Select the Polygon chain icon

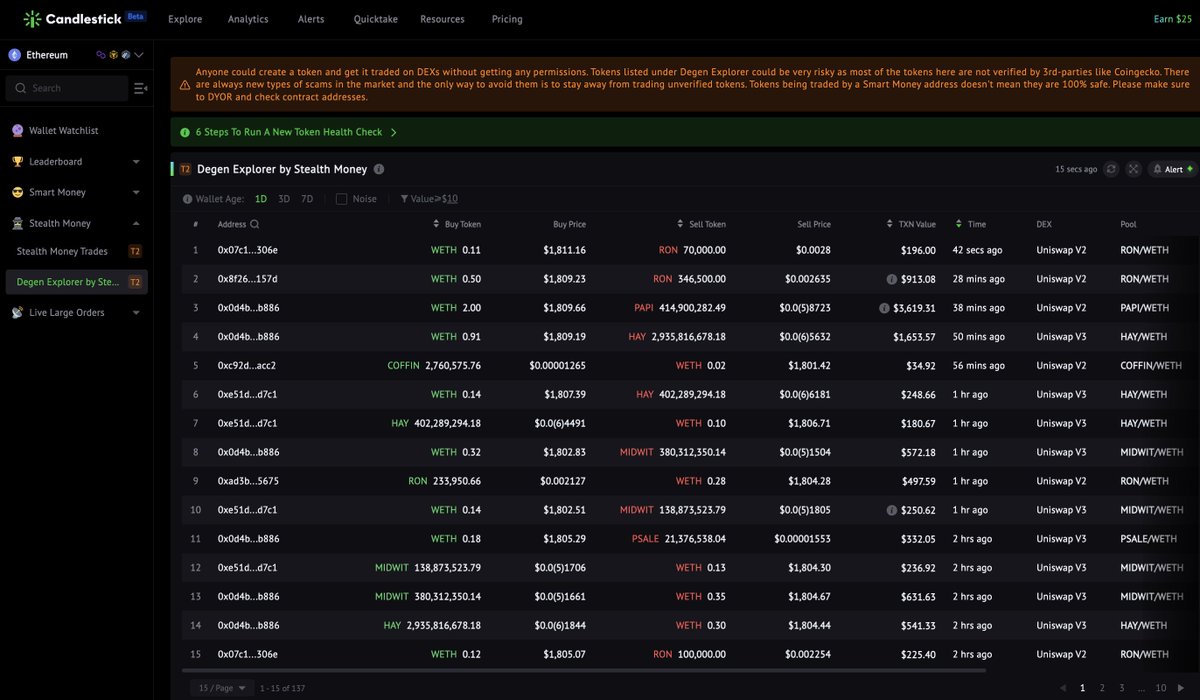(x=100, y=54)
